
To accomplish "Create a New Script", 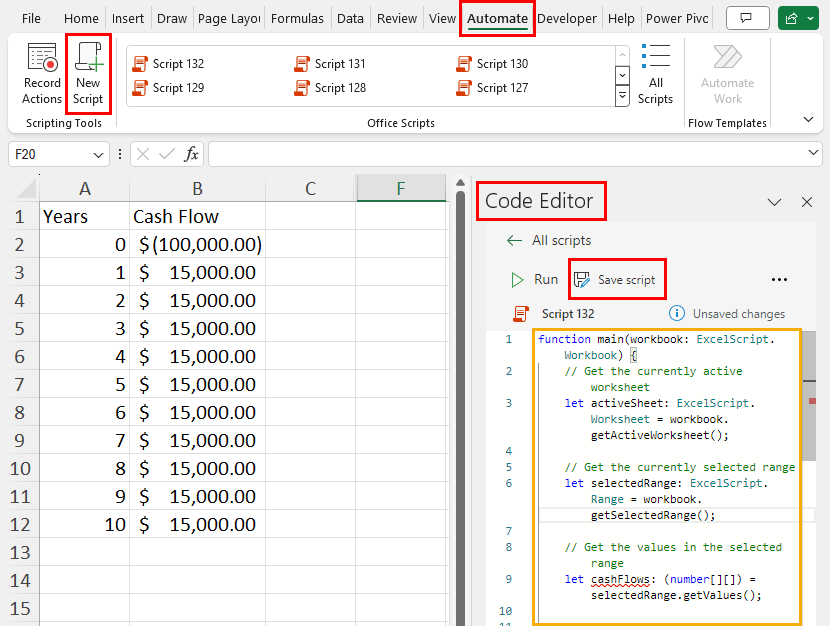I will tap(88, 74).
